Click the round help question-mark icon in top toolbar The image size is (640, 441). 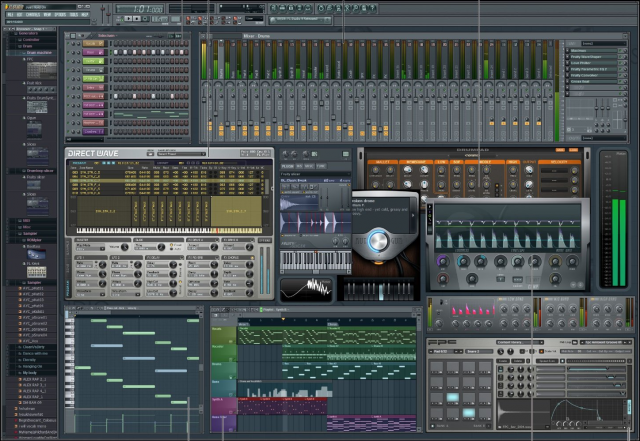[373, 8]
